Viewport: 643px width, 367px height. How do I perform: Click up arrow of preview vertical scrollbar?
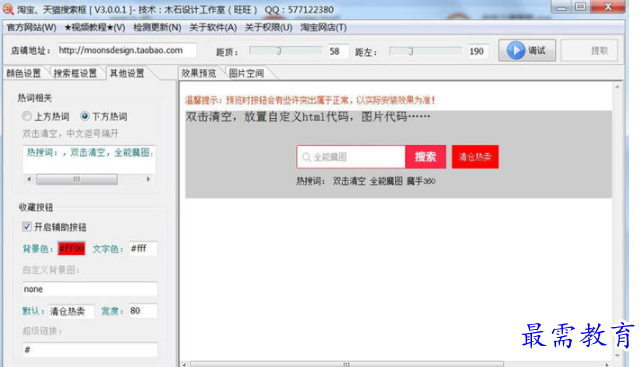click(617, 87)
